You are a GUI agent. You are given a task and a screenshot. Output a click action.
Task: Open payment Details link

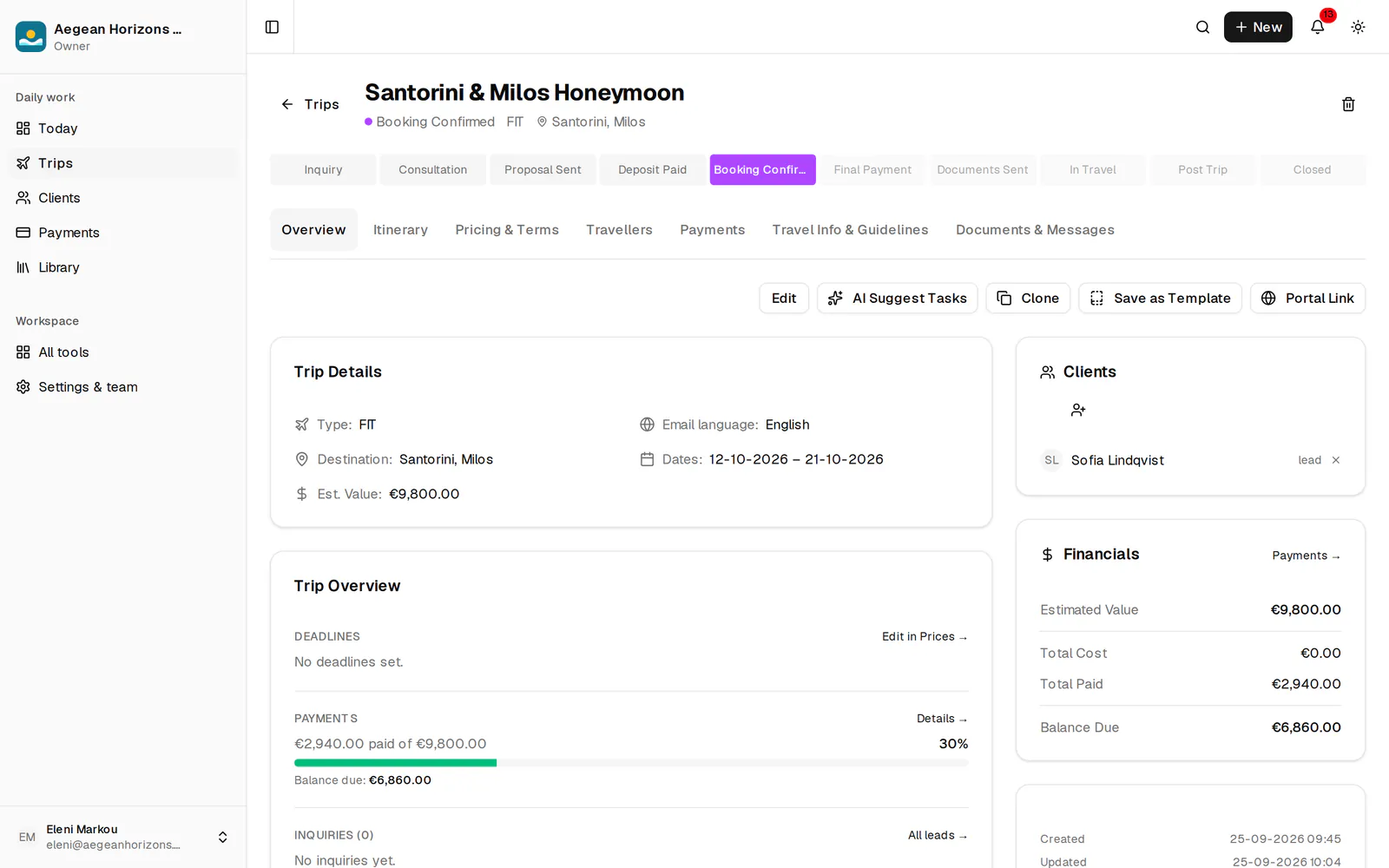(942, 719)
